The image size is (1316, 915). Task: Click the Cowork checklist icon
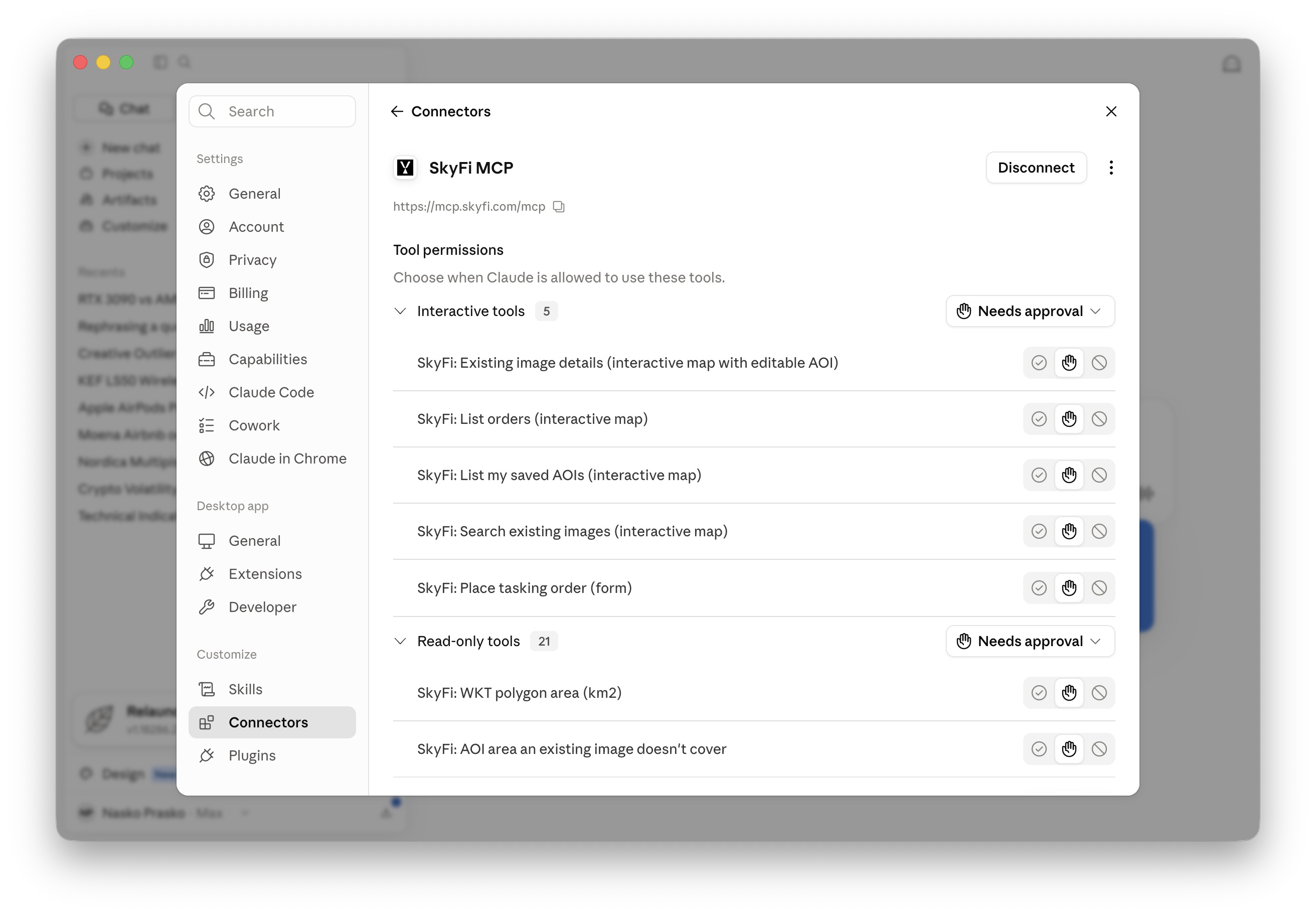tap(206, 425)
